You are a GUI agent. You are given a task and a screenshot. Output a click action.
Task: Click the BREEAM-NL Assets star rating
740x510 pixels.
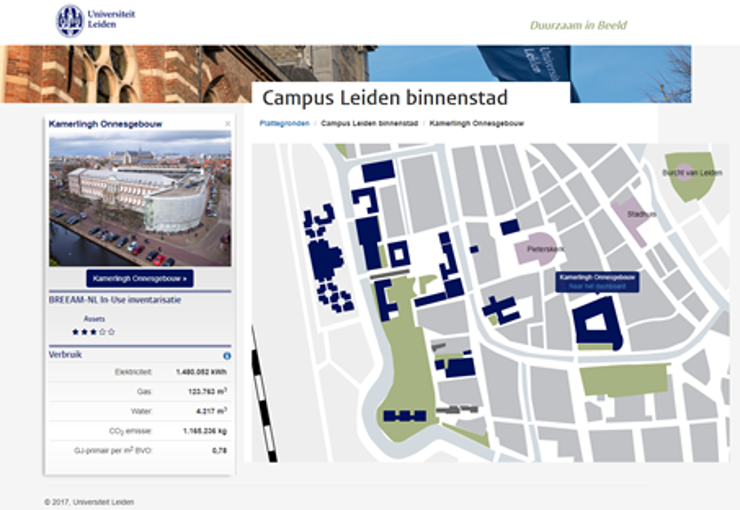coord(93,332)
